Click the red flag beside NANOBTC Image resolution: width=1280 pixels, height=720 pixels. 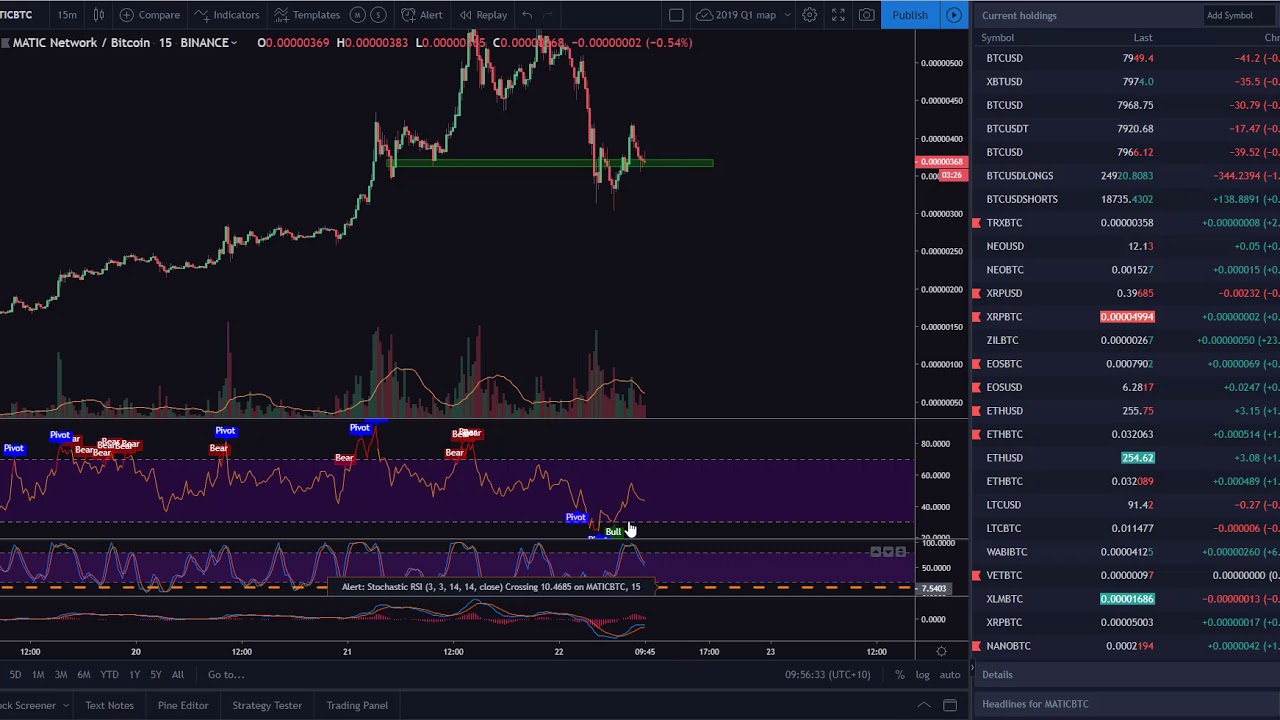976,646
